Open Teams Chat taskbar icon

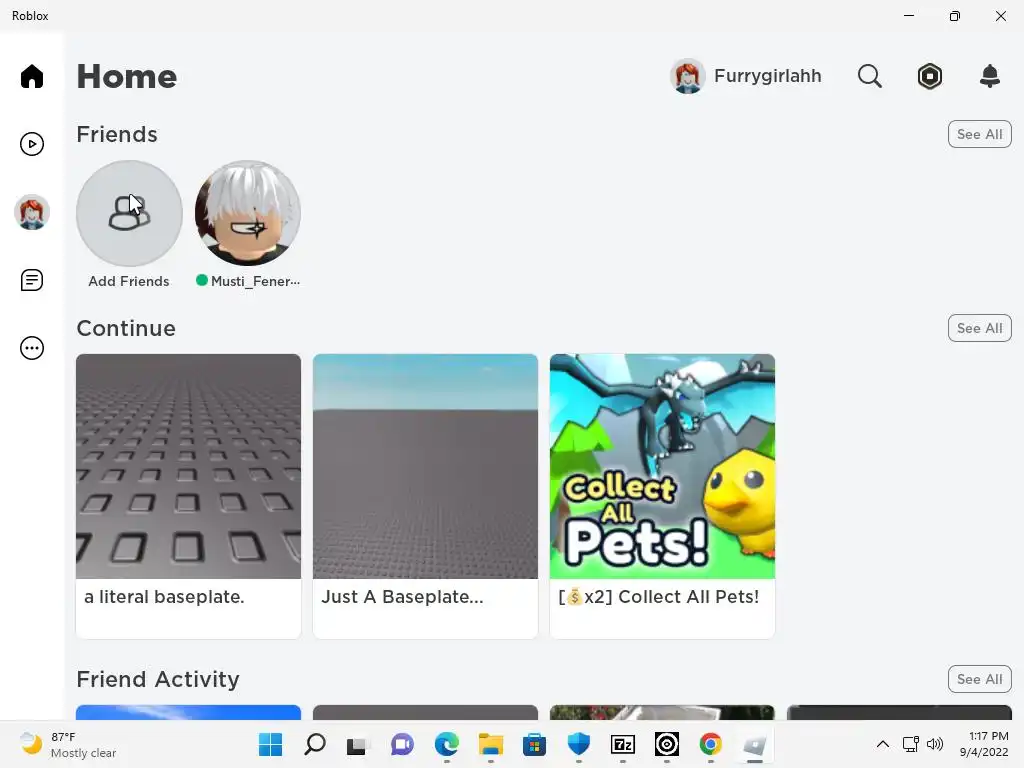pyautogui.click(x=402, y=744)
